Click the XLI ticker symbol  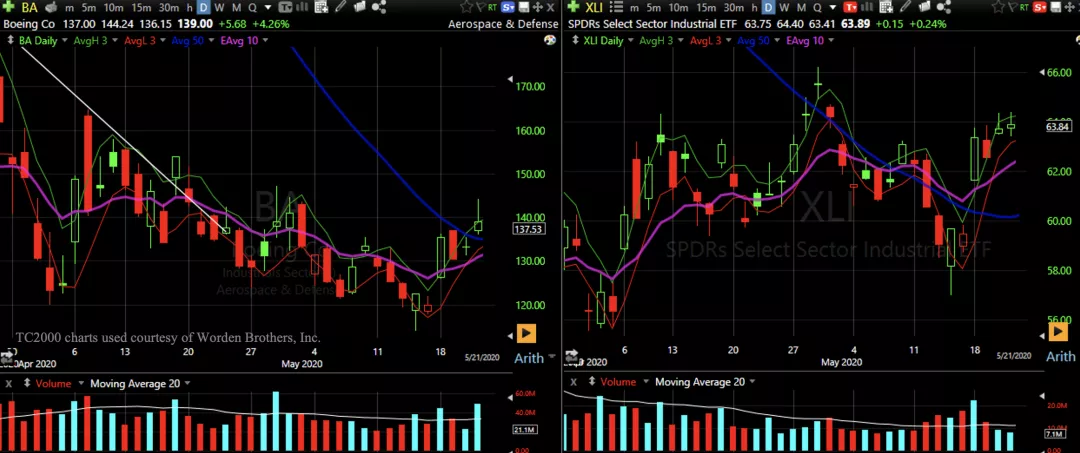(x=594, y=8)
